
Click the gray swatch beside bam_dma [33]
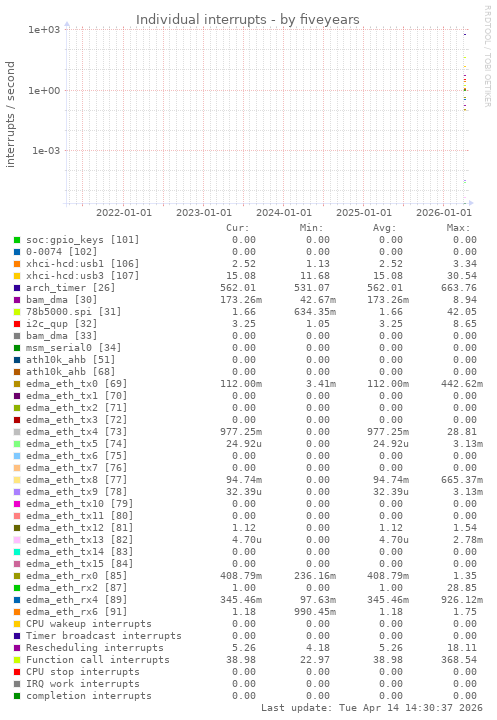click(17, 336)
